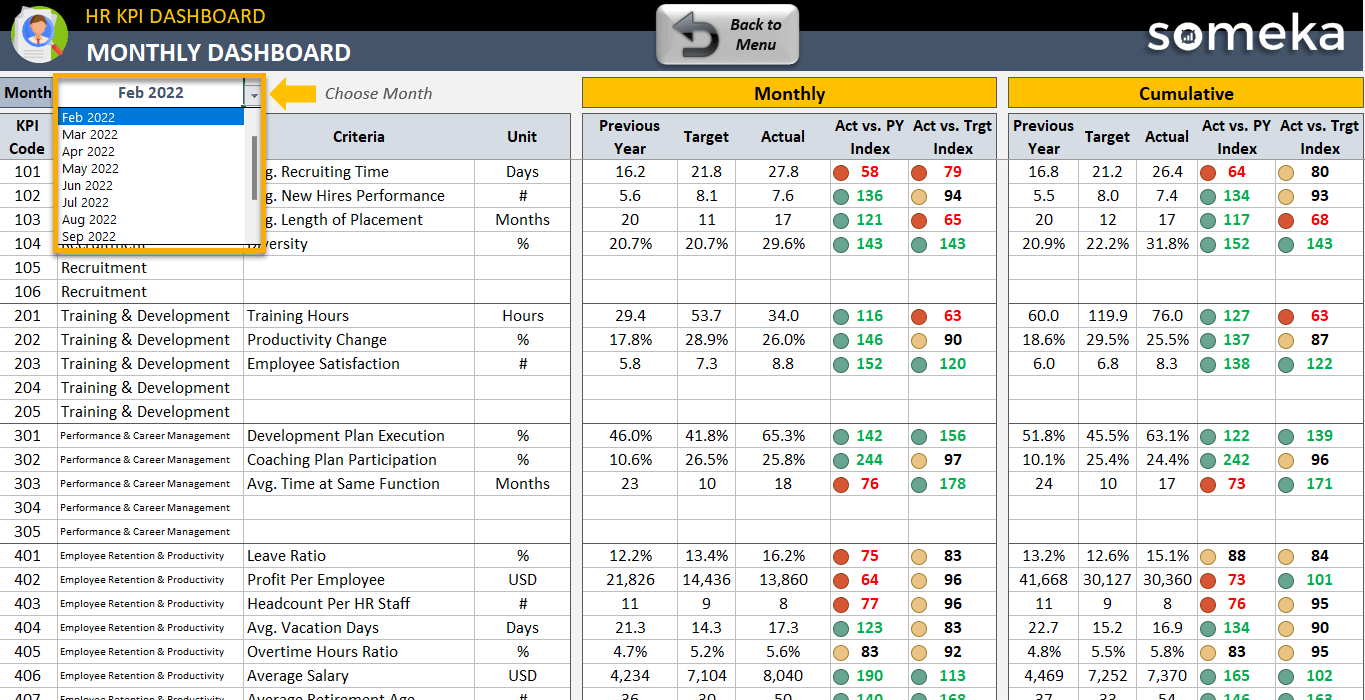Click the green indicator beside monthly index 190
The image size is (1365, 700).
click(x=841, y=676)
